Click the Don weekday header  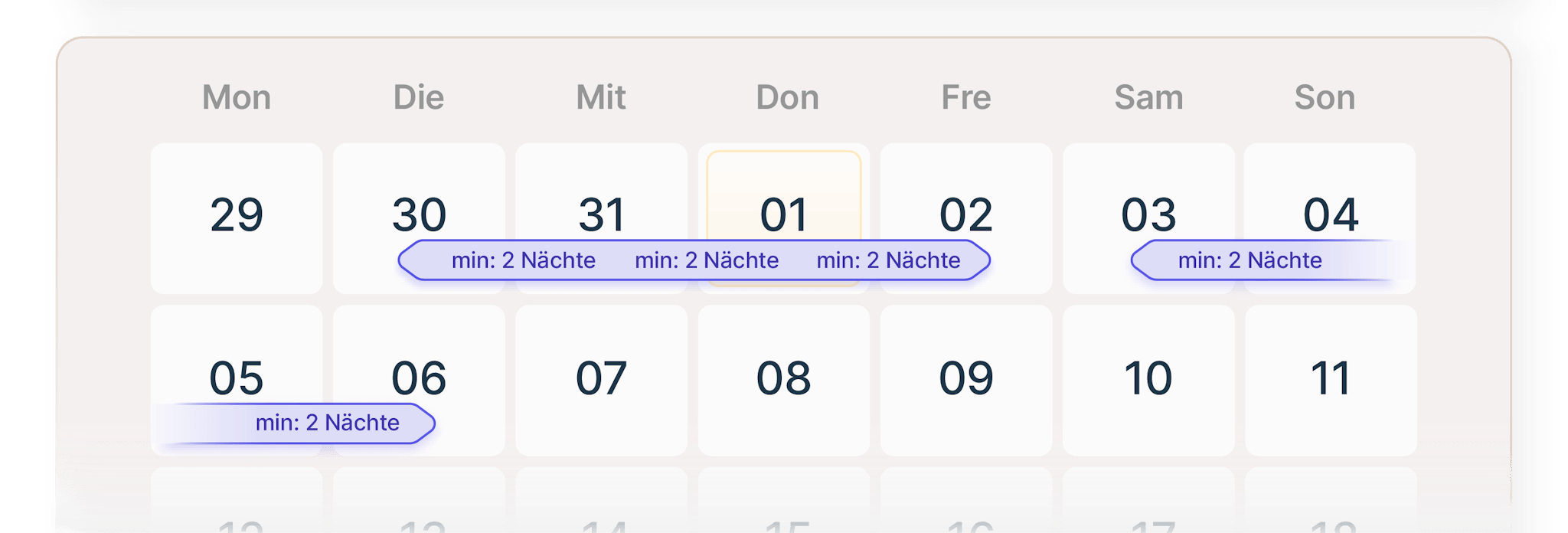point(787,97)
